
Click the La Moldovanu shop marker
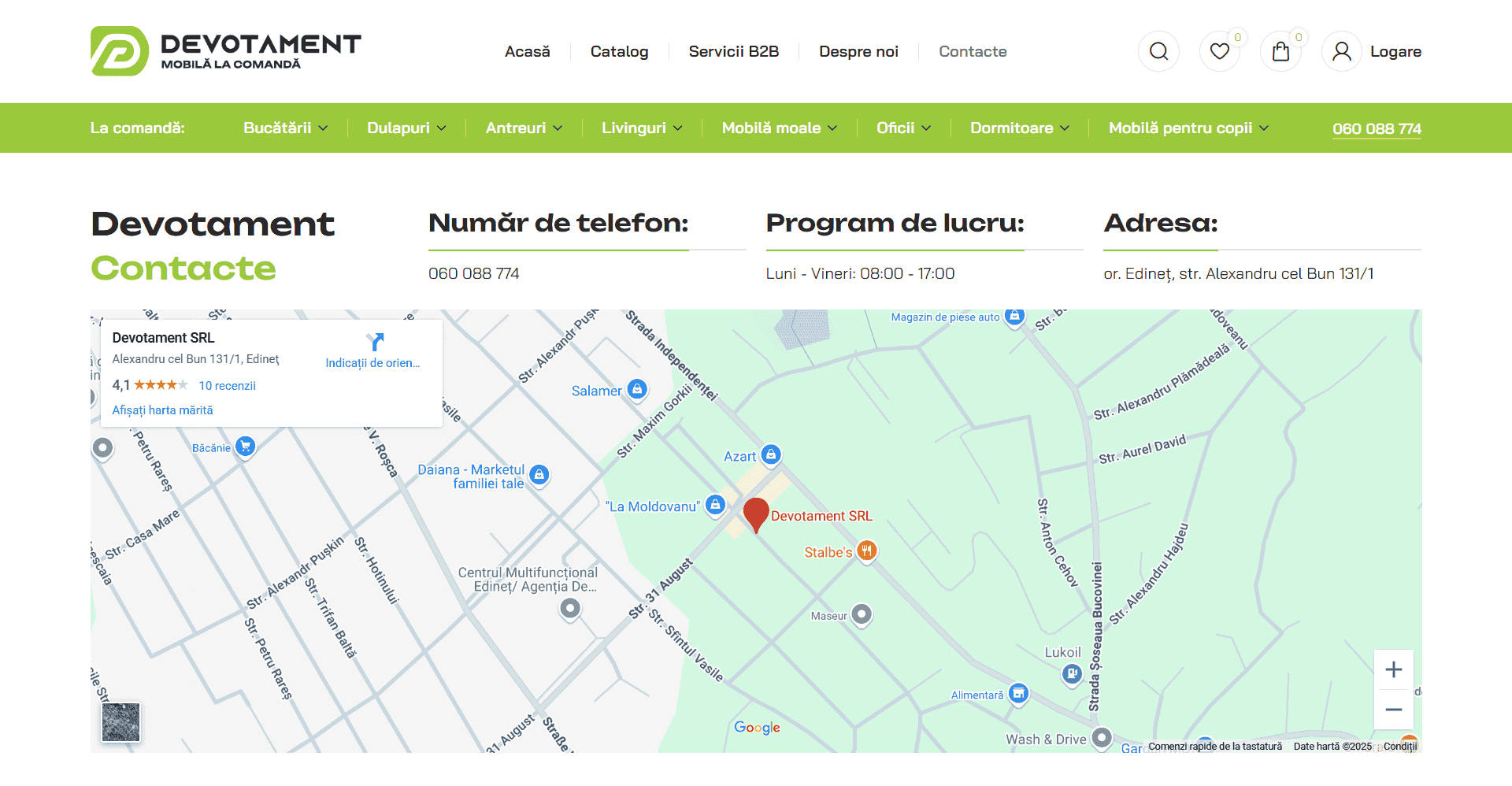(715, 506)
